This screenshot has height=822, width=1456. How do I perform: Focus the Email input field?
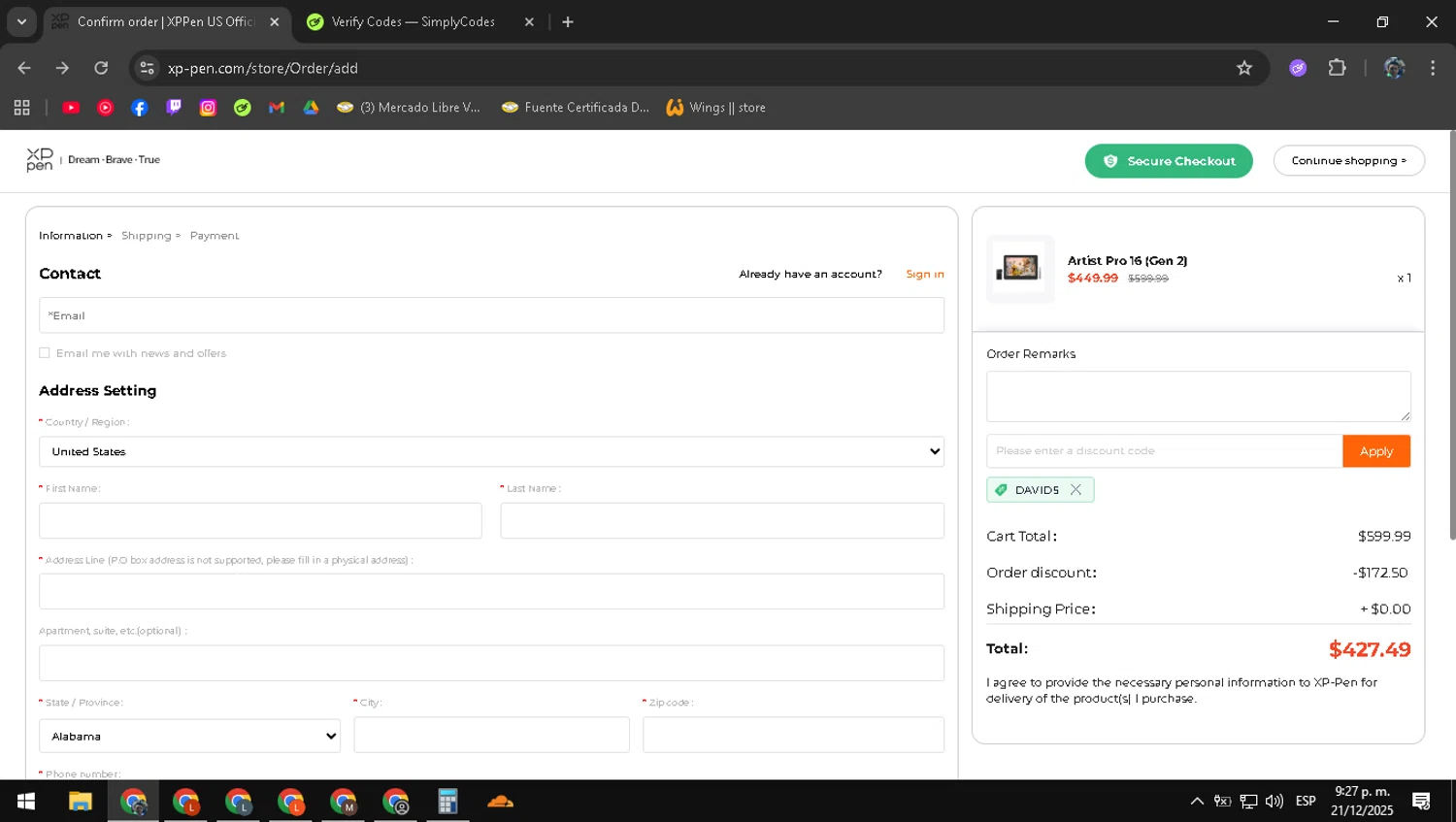coord(491,315)
